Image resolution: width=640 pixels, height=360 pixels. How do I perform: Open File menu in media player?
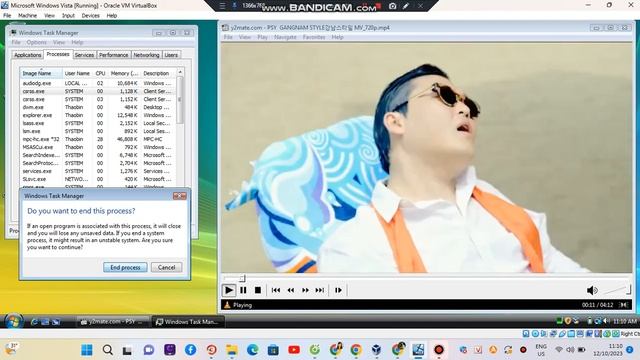tap(228, 37)
